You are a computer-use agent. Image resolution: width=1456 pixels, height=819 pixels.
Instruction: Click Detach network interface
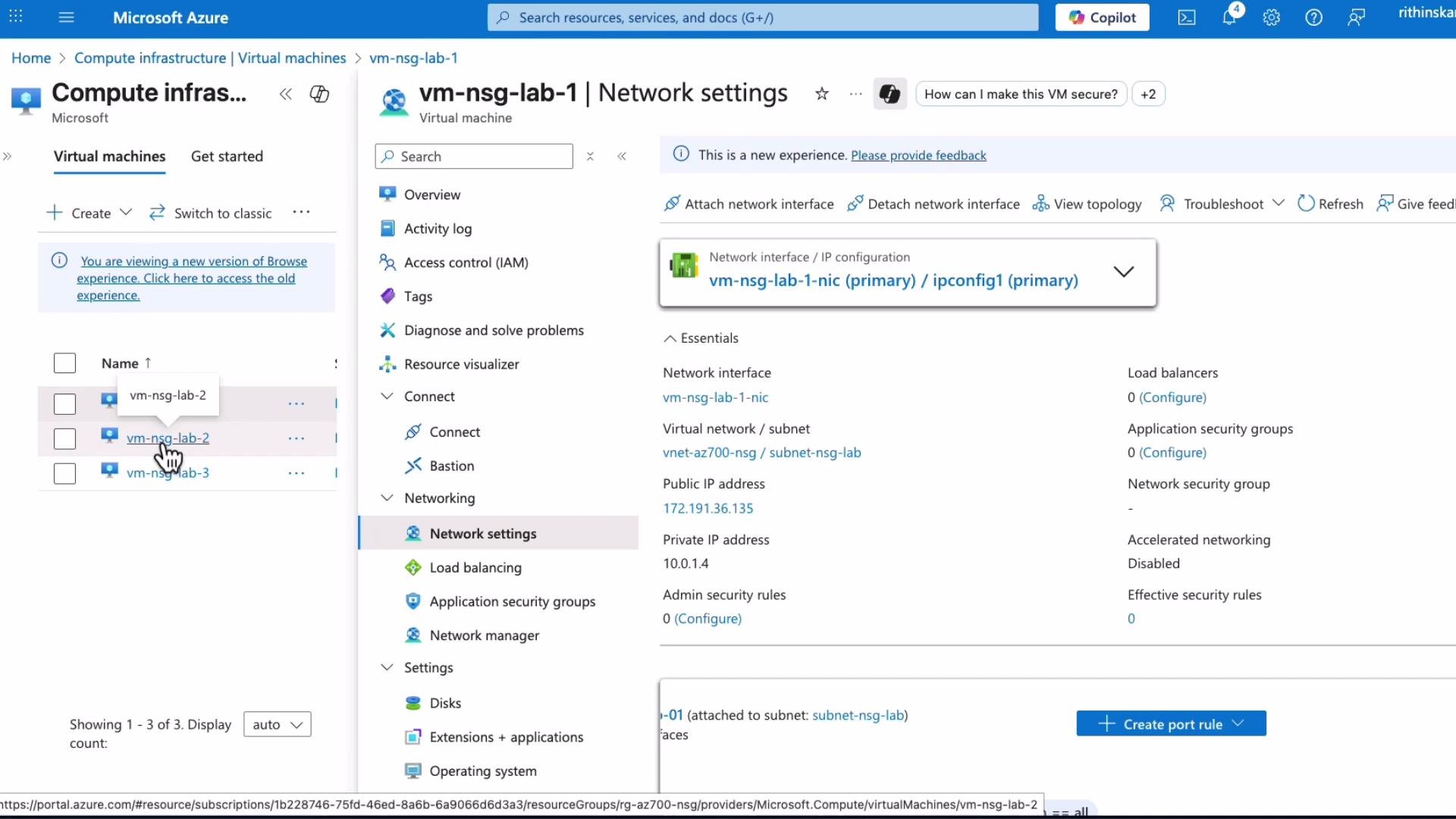point(934,204)
